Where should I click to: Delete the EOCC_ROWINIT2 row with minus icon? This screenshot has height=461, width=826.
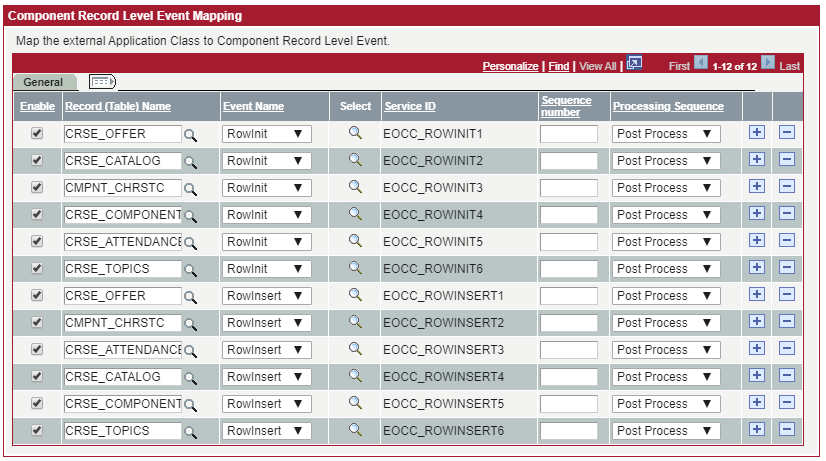click(786, 160)
